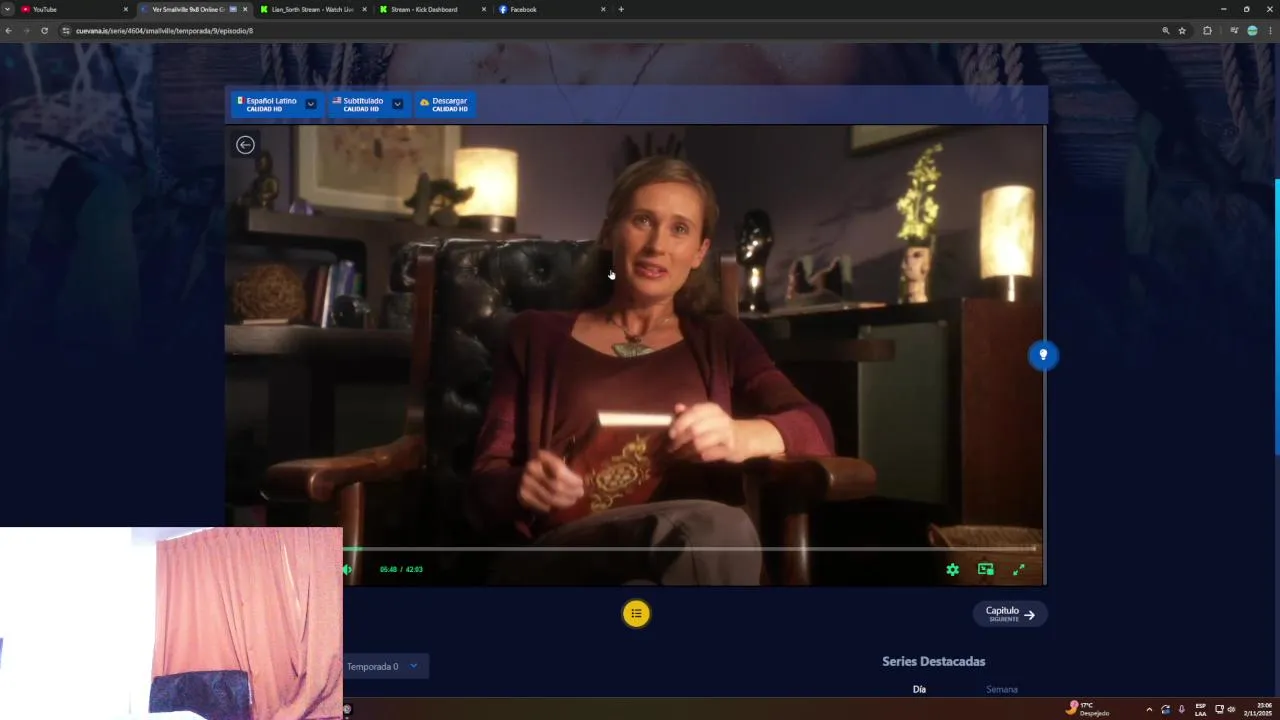Close the YouTube tab
Screen dimensions: 1280x720
(125, 9)
